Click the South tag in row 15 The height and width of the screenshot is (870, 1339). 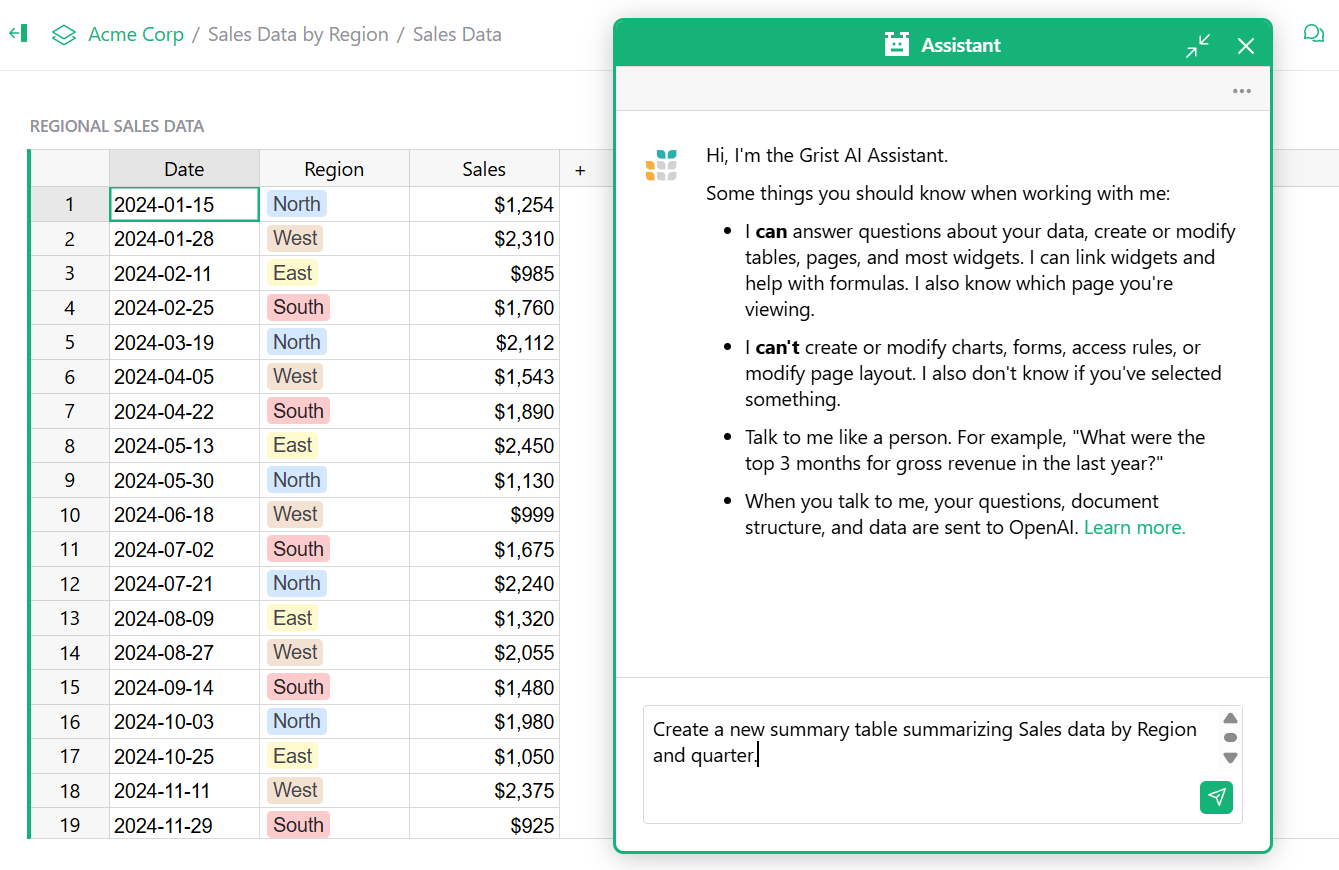pos(298,687)
